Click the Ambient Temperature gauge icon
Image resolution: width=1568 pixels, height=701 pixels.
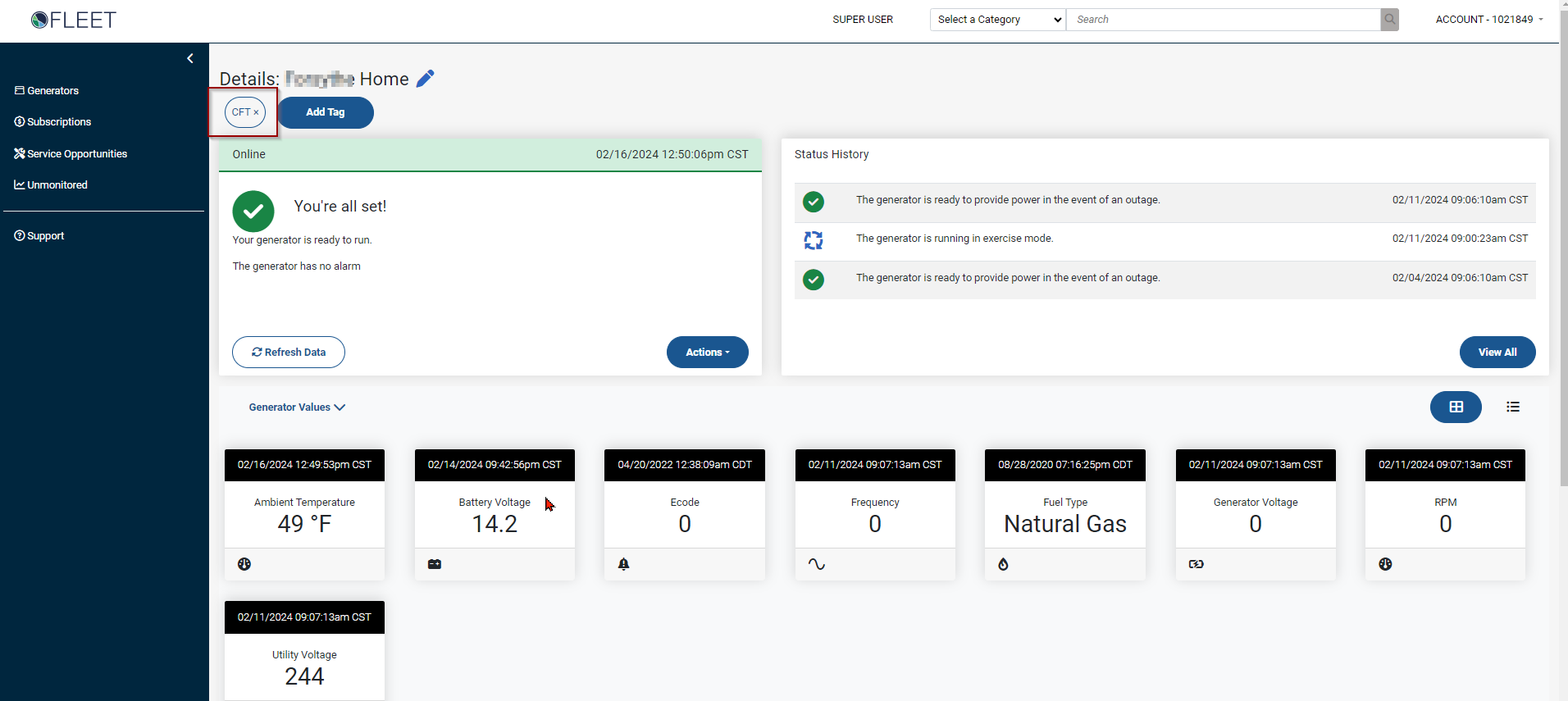coord(244,564)
